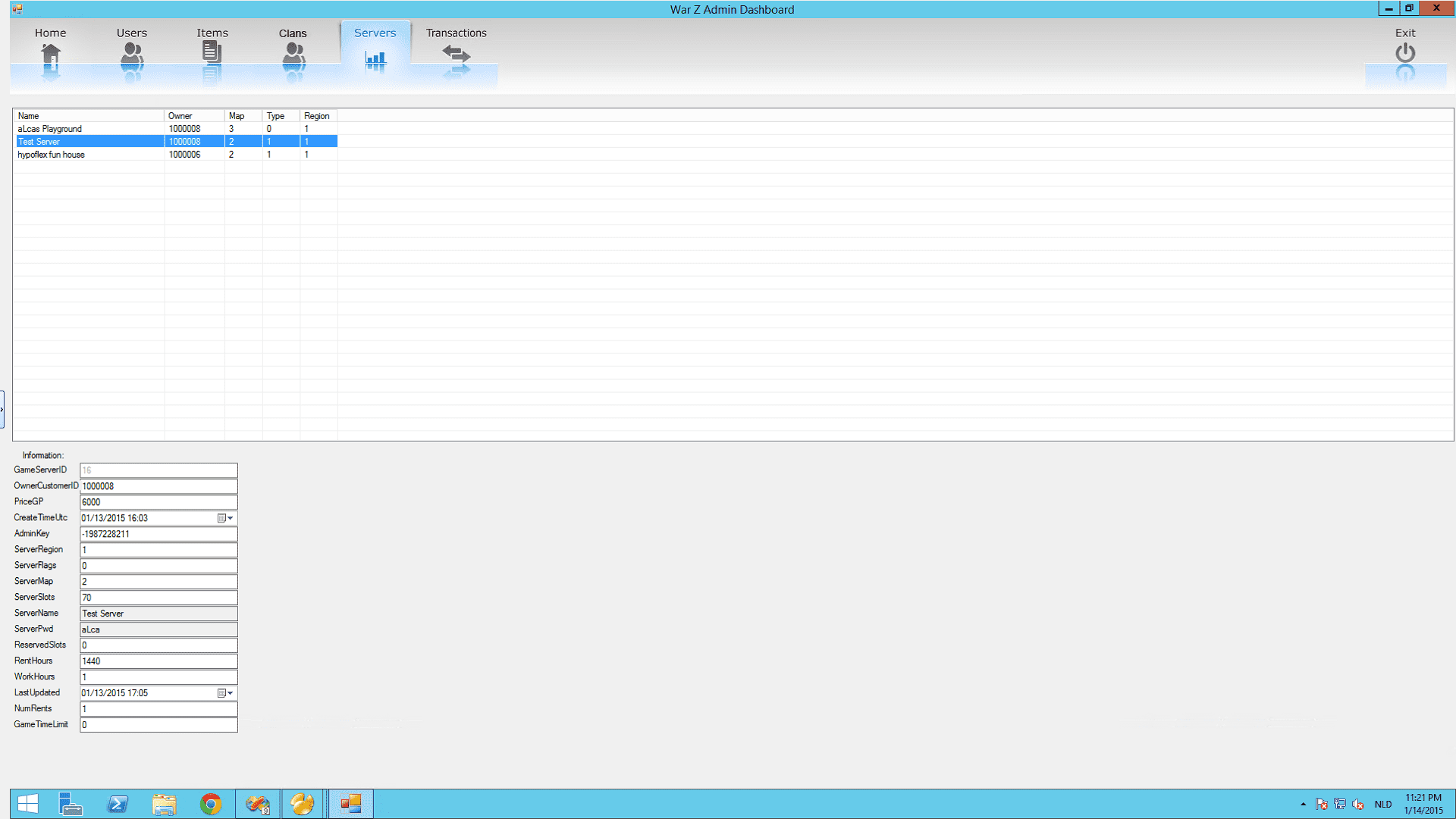Screen dimensions: 1456x819
Task: Open the Clans section icon
Action: (x=293, y=53)
